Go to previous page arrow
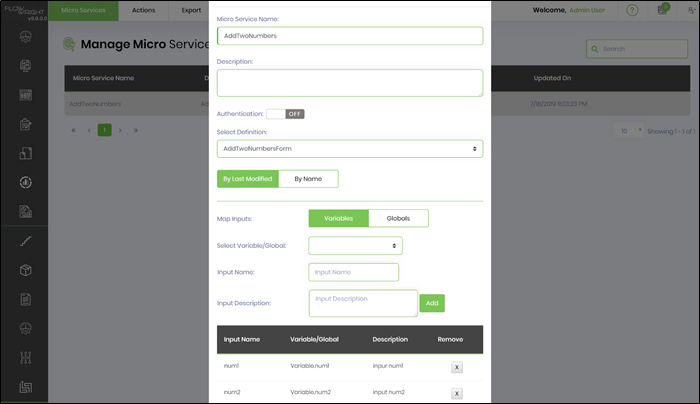 (89, 130)
